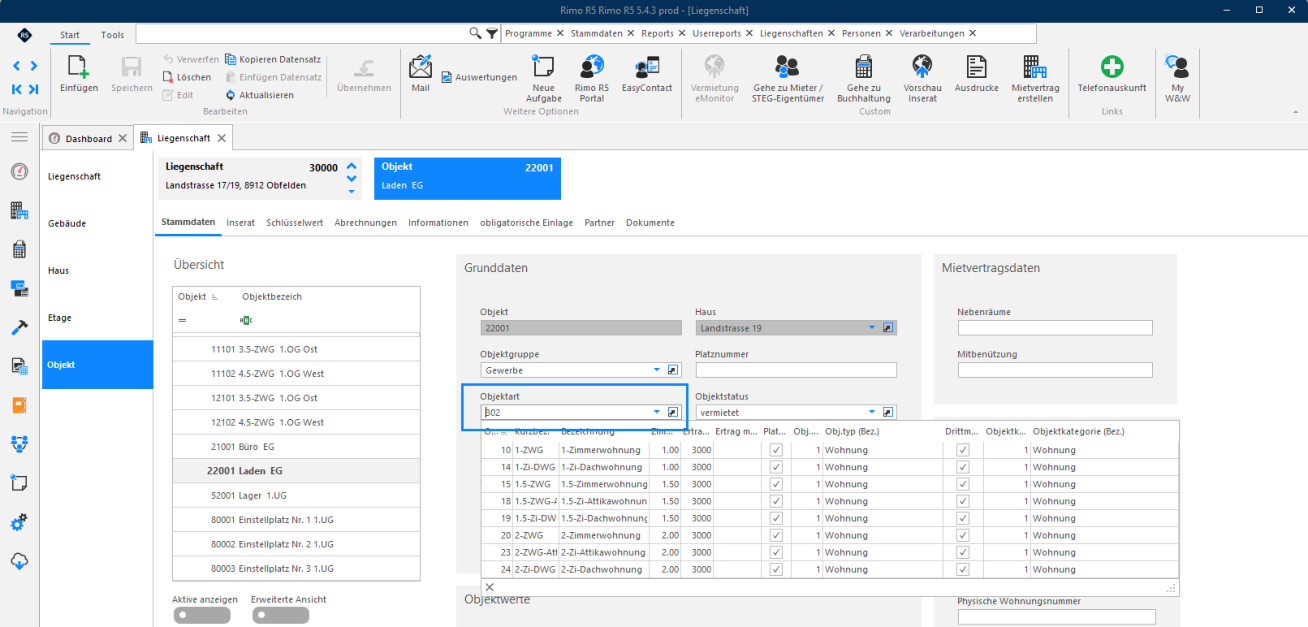Open the Dashboard tab
Viewport: 1308px width, 627px height.
pos(89,138)
